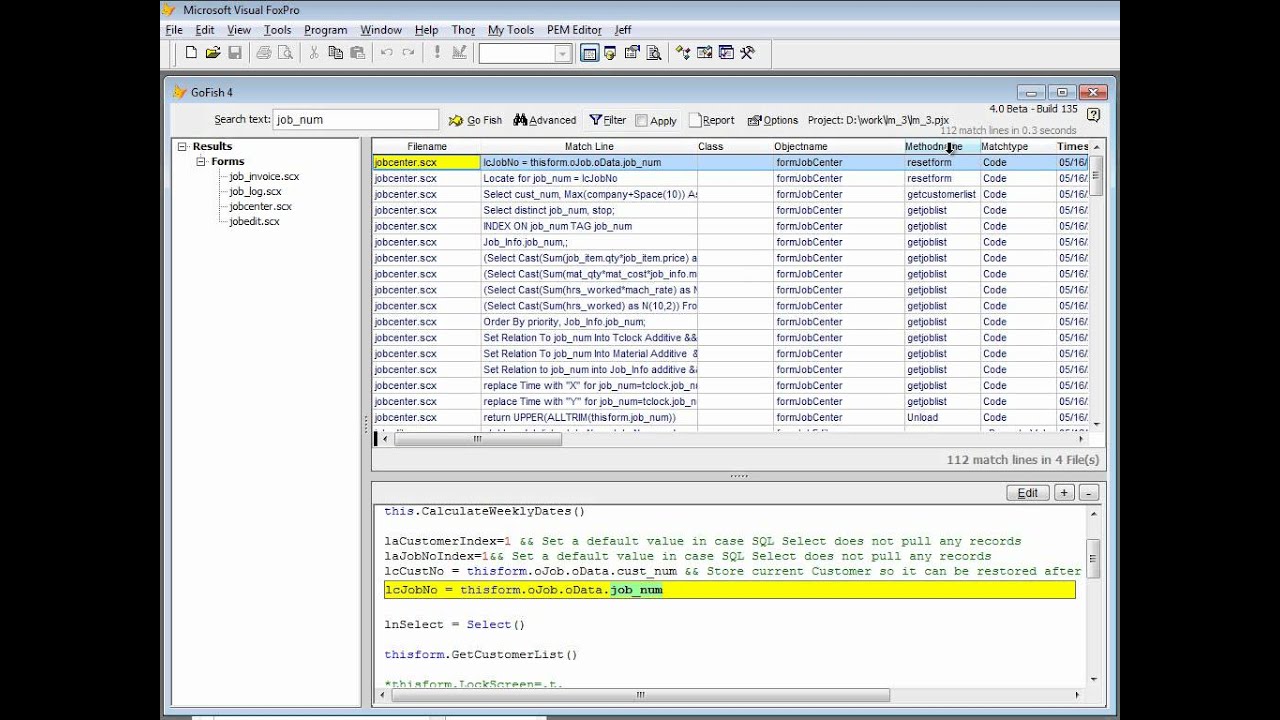The height and width of the screenshot is (720, 1280).
Task: Open the Tools menu
Action: tap(278, 30)
